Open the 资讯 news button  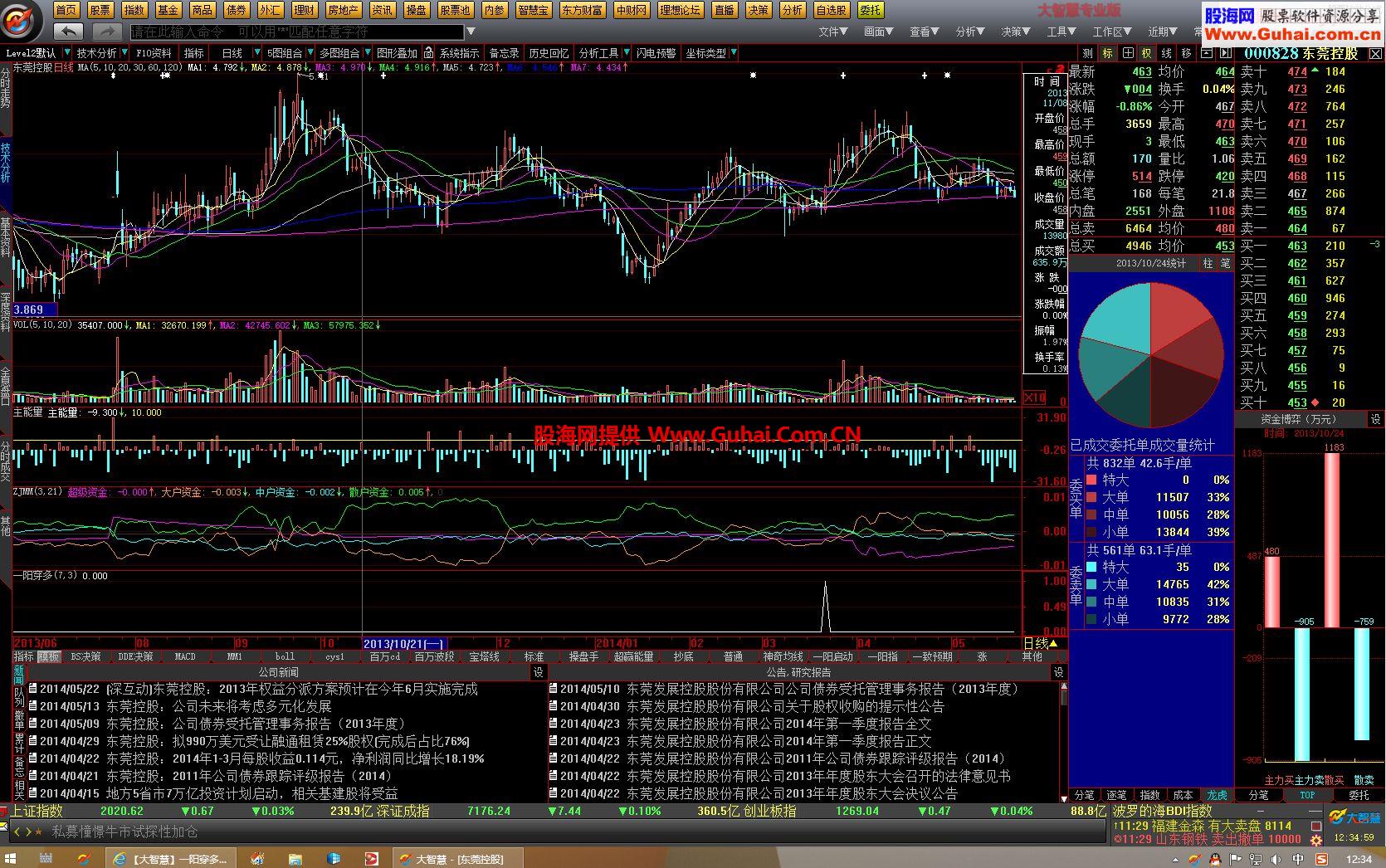383,10
